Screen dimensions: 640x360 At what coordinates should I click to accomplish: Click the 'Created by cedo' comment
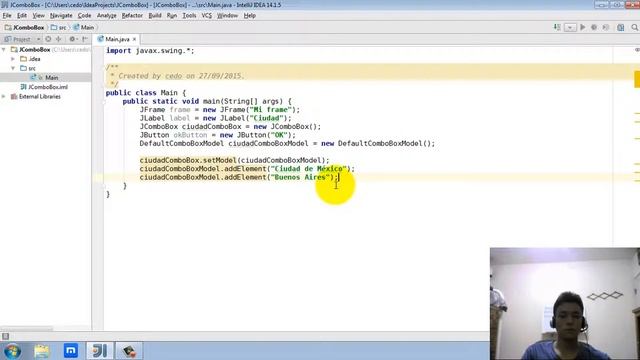point(177,76)
